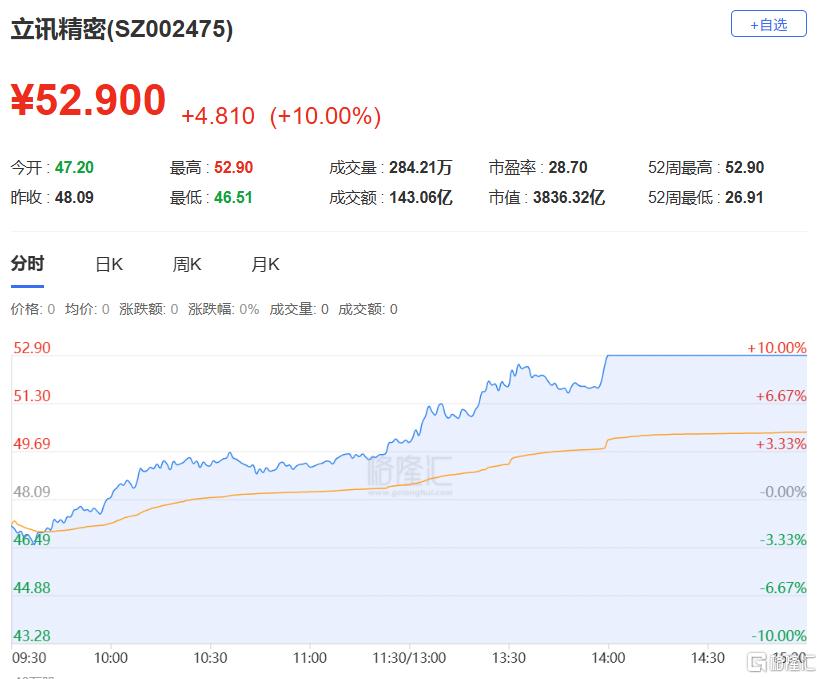This screenshot has height=679, width=822.
Task: Click the stock title 立讯精密(SZ002475)
Action: coord(122,29)
